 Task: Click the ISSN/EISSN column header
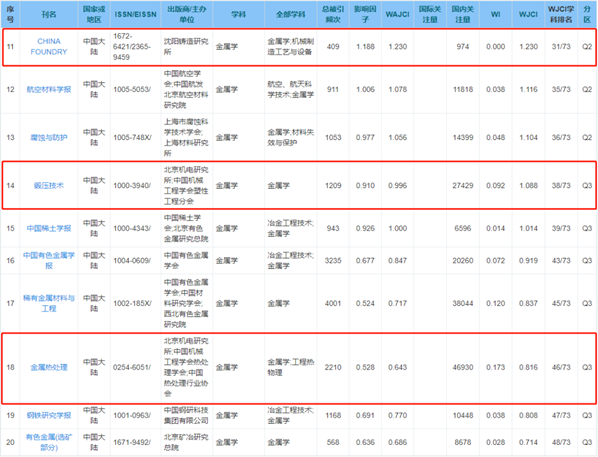[135, 14]
